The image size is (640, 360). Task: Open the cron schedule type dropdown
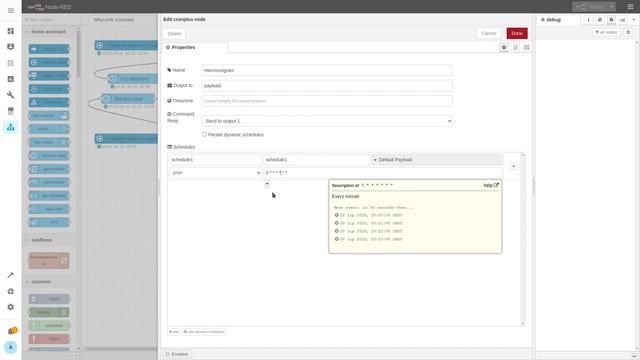[x=216, y=173]
